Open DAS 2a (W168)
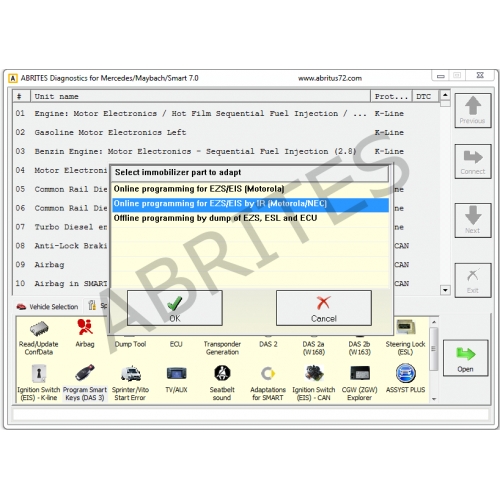 pos(314,346)
